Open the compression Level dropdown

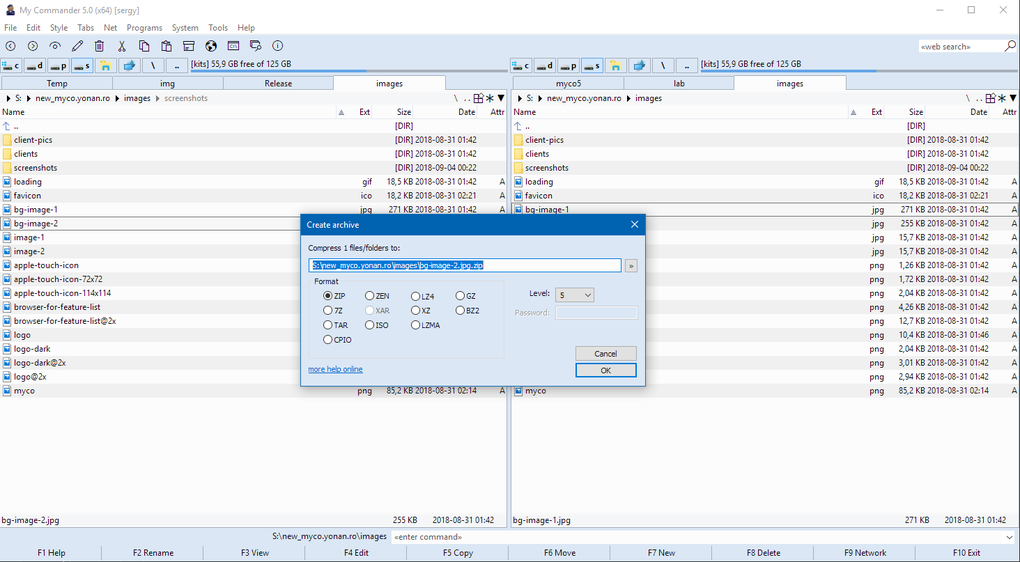tap(574, 295)
